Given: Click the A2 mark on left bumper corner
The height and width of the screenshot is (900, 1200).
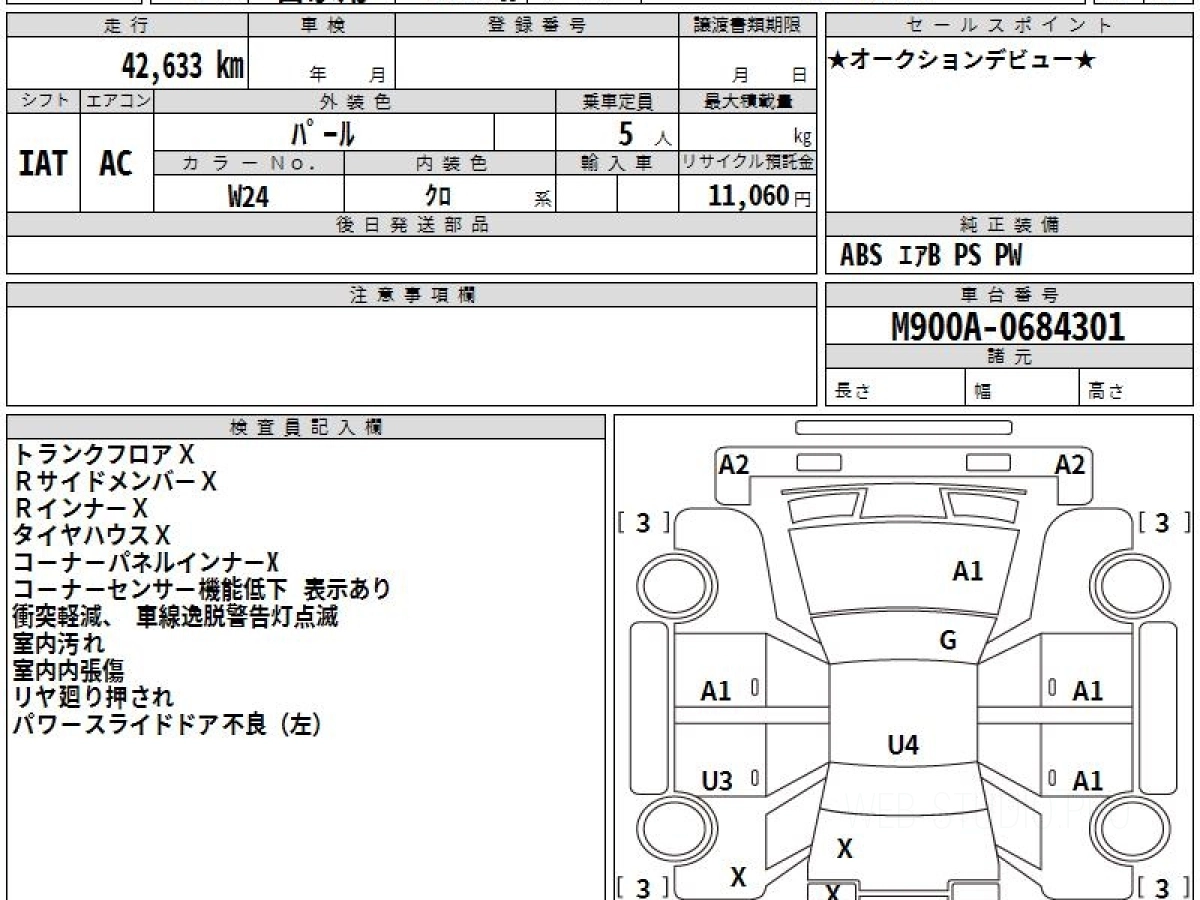Looking at the screenshot, I should (734, 464).
